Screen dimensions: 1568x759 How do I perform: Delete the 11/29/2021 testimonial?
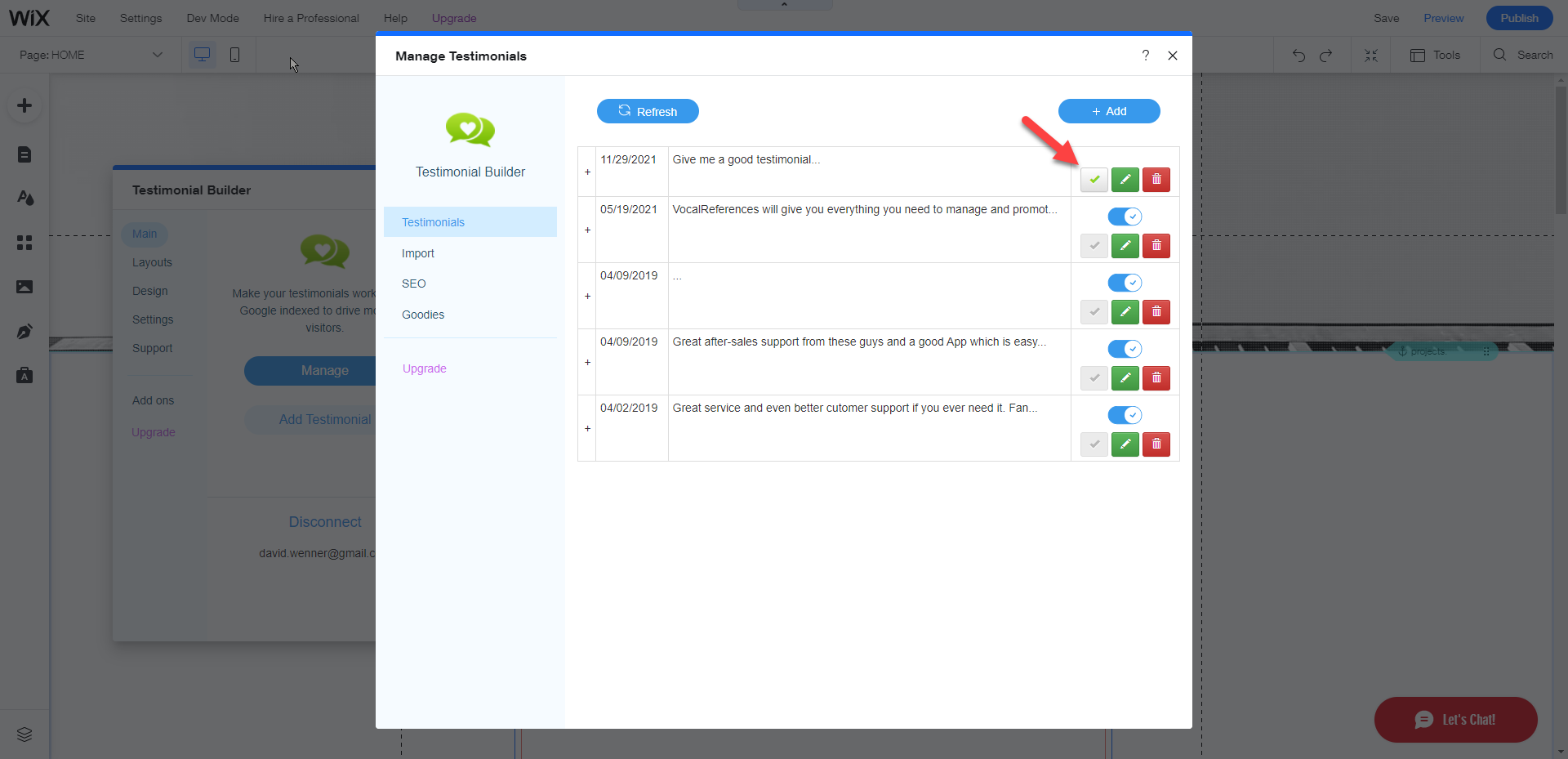point(1156,180)
